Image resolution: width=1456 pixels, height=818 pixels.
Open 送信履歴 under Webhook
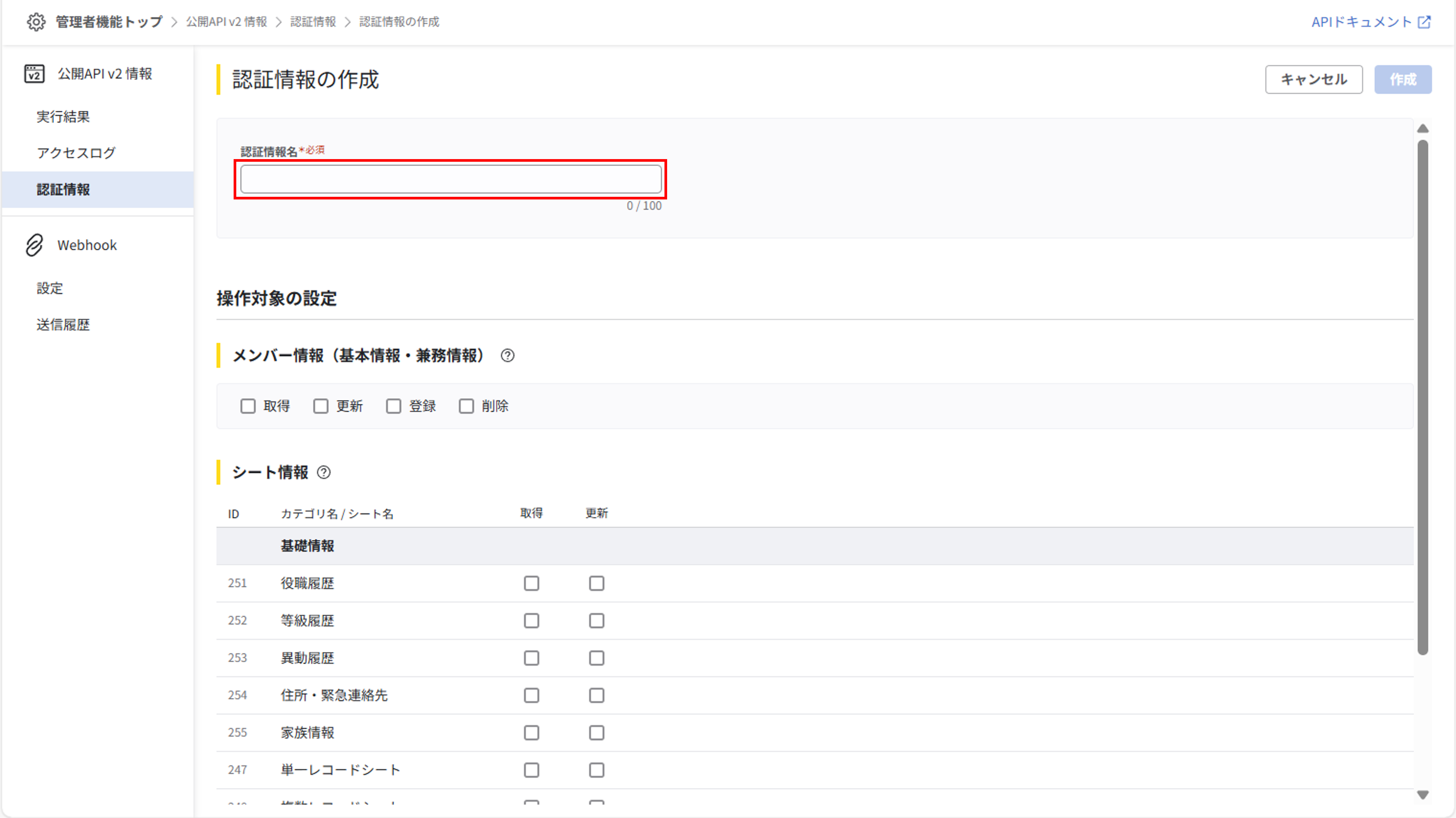63,325
